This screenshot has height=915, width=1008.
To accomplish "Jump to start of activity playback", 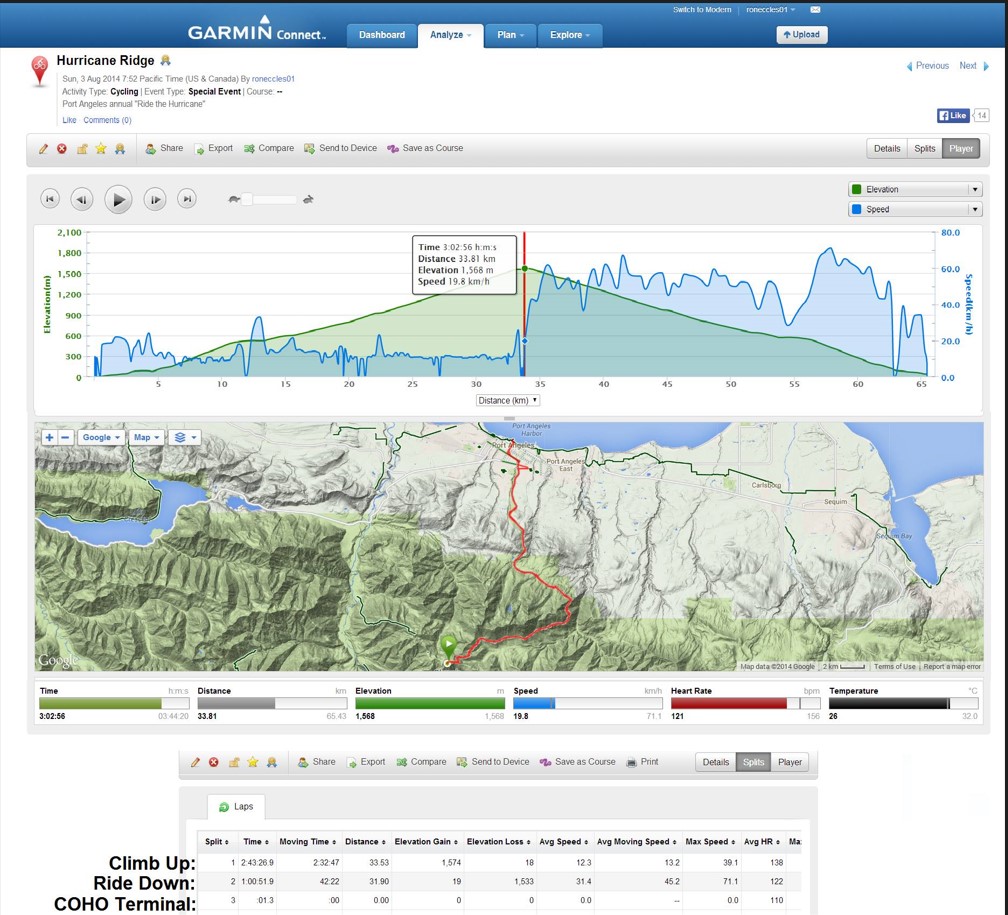I will tap(50, 199).
